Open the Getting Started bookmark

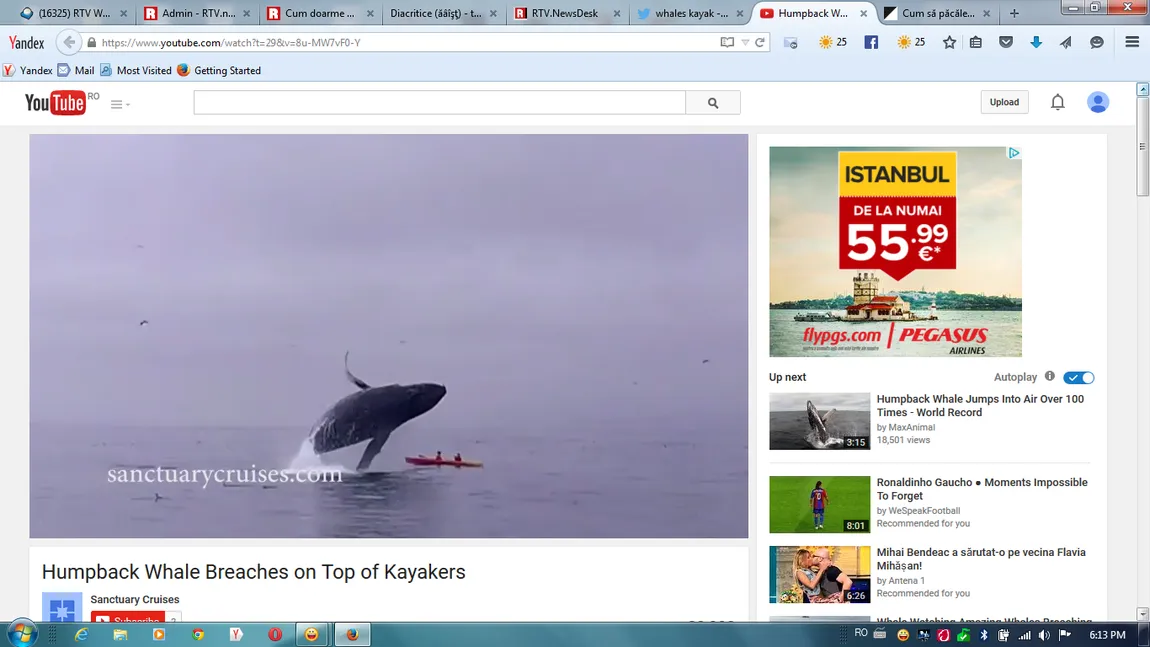219,70
